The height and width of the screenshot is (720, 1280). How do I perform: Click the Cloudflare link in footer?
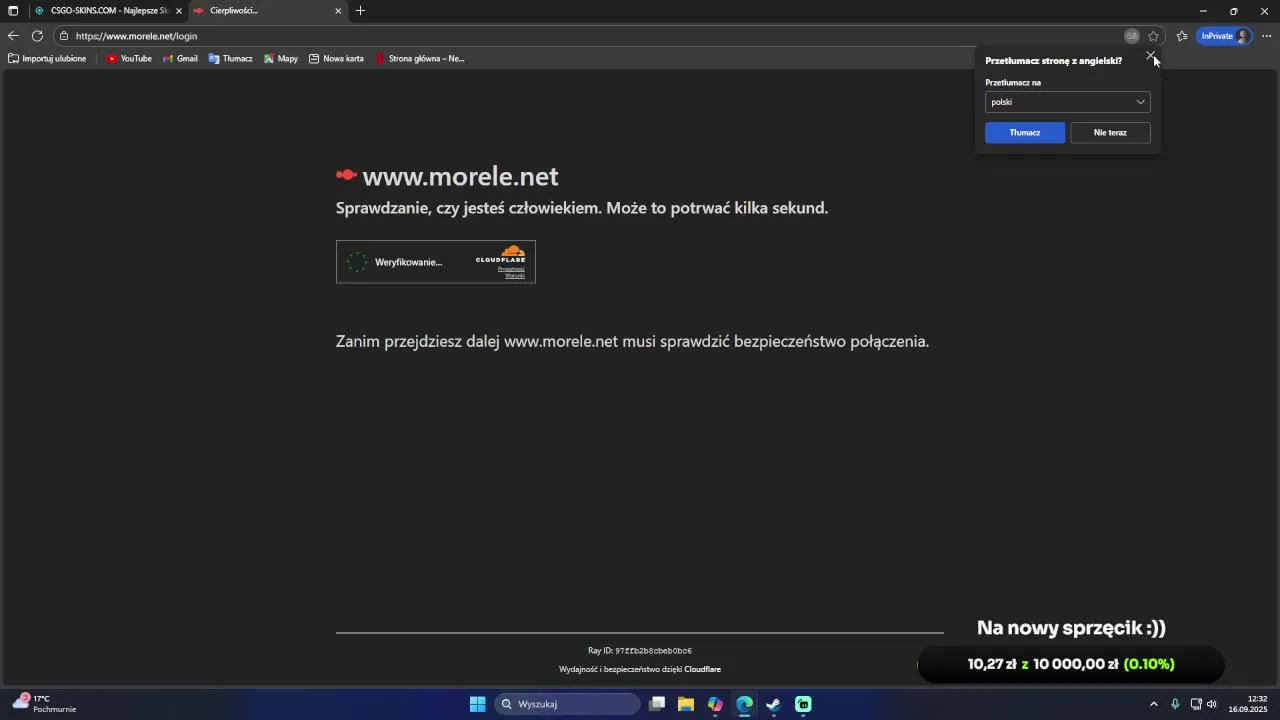tap(702, 670)
